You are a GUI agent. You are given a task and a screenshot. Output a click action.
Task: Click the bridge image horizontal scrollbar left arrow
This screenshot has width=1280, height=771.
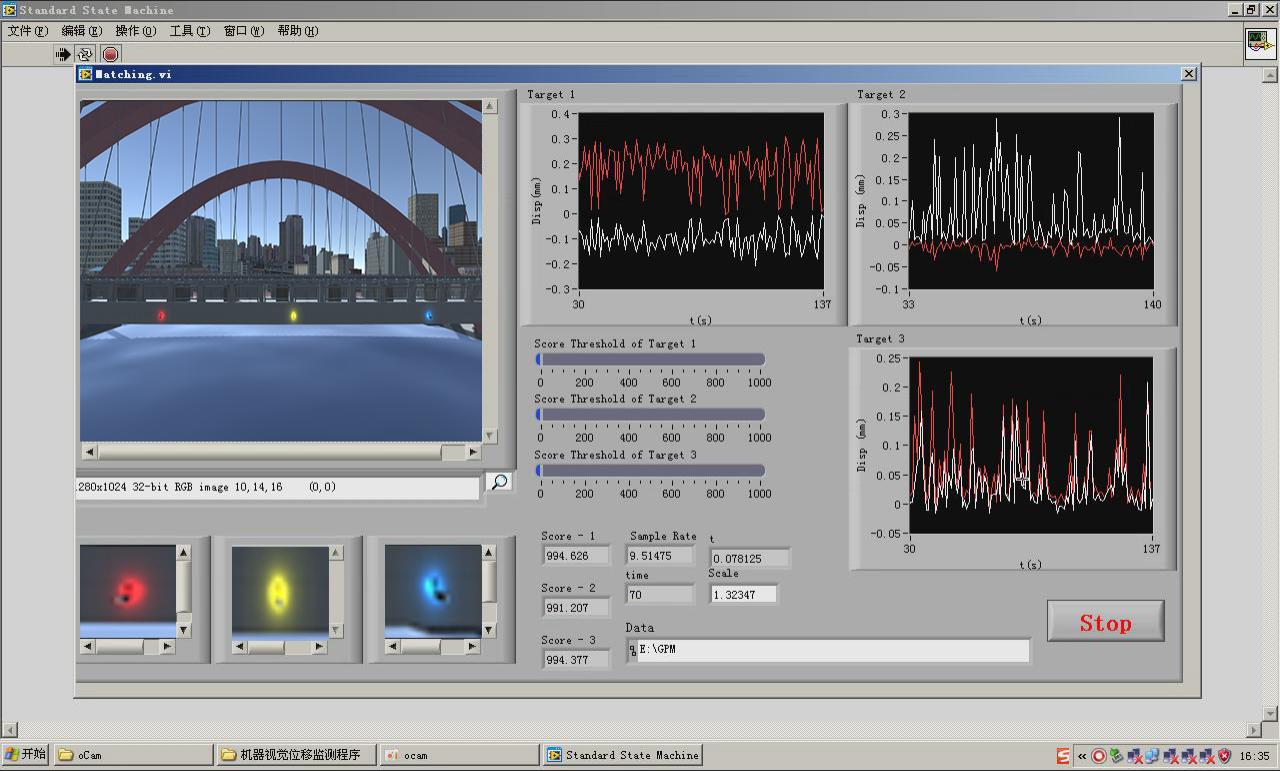(x=89, y=452)
